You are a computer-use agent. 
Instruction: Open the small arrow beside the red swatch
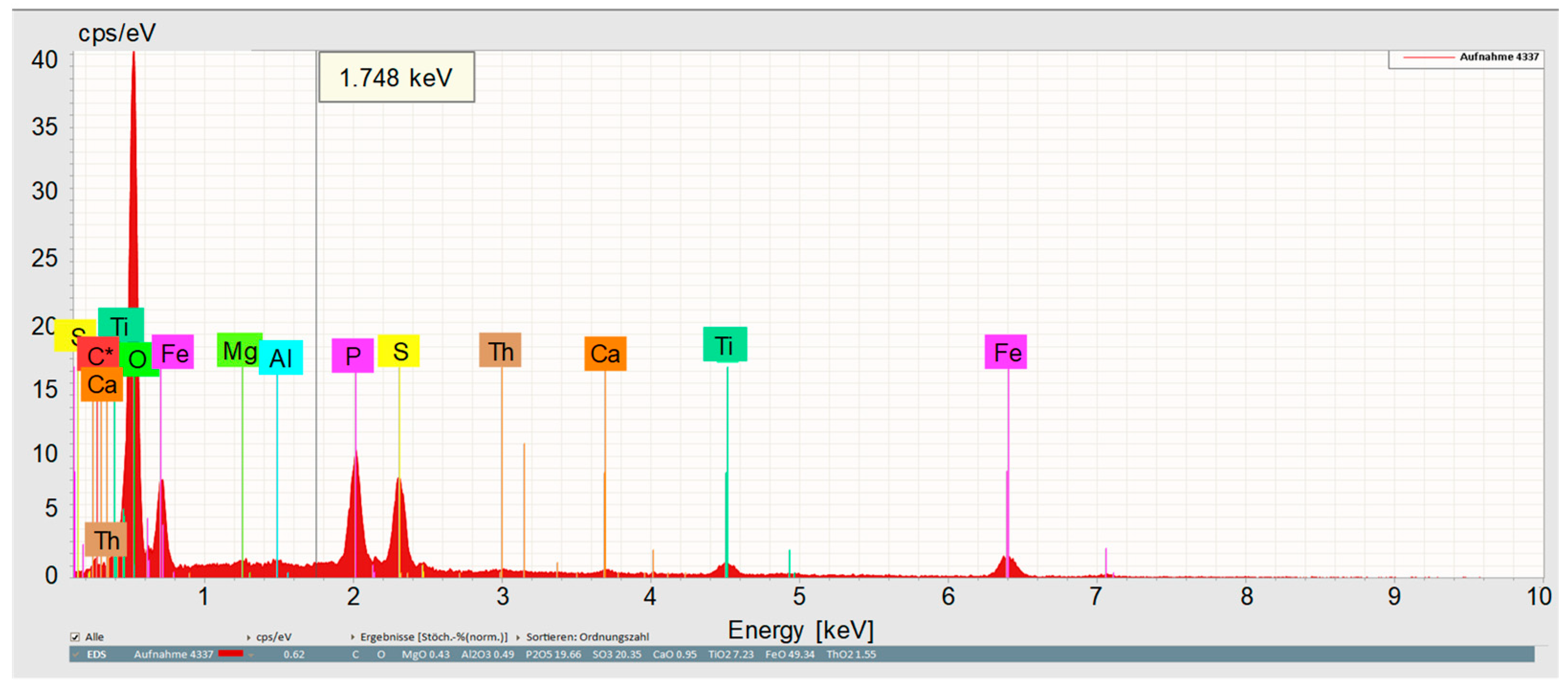click(x=250, y=655)
